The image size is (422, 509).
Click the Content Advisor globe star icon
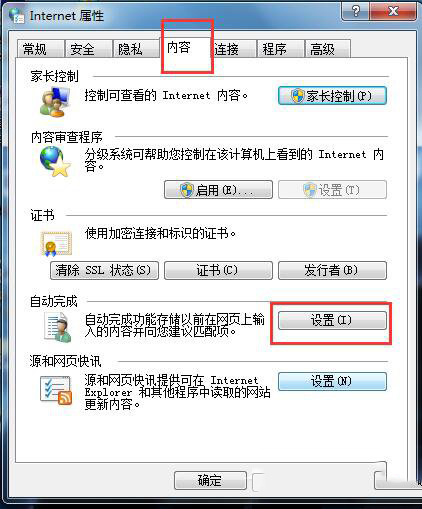[x=55, y=162]
